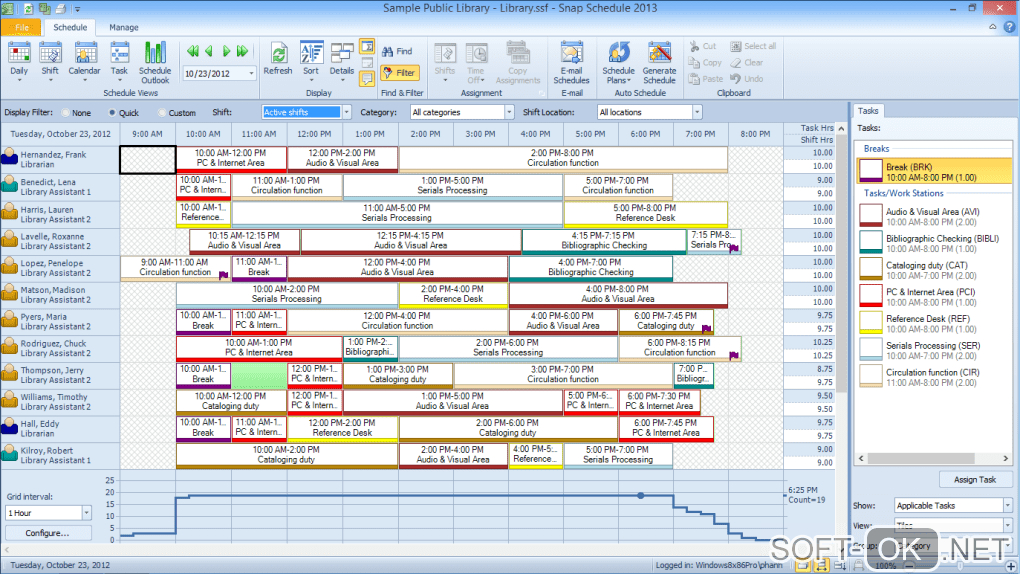
Task: Select the Break (BRK) task swatch
Action: pos(870,172)
